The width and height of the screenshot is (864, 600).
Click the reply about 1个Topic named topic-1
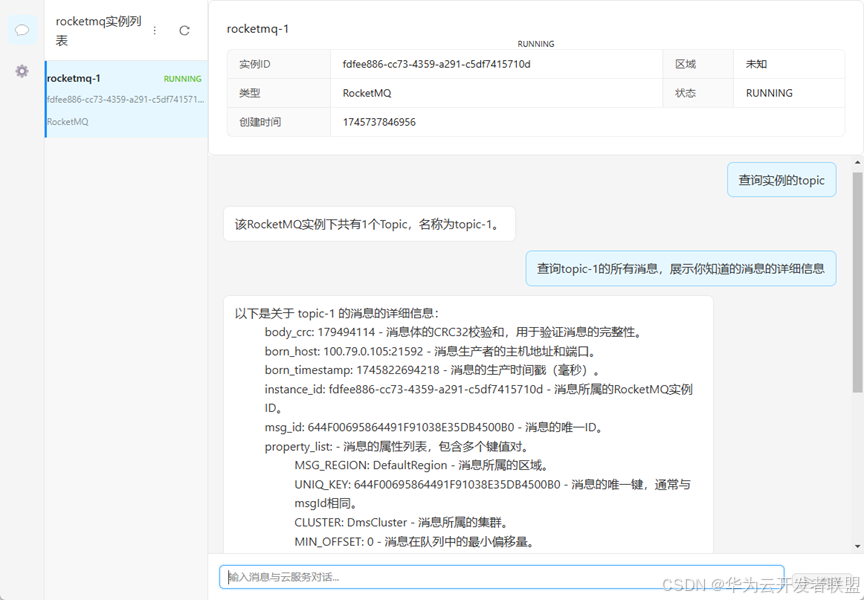pos(369,224)
